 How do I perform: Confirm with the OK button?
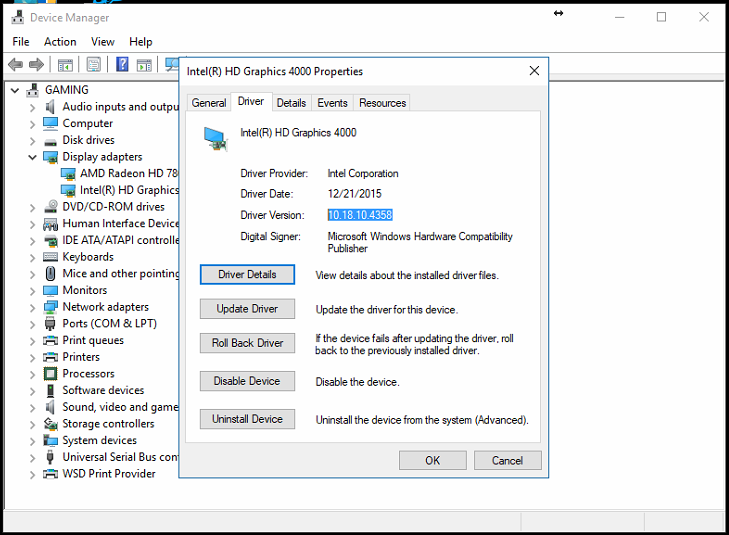click(x=433, y=460)
